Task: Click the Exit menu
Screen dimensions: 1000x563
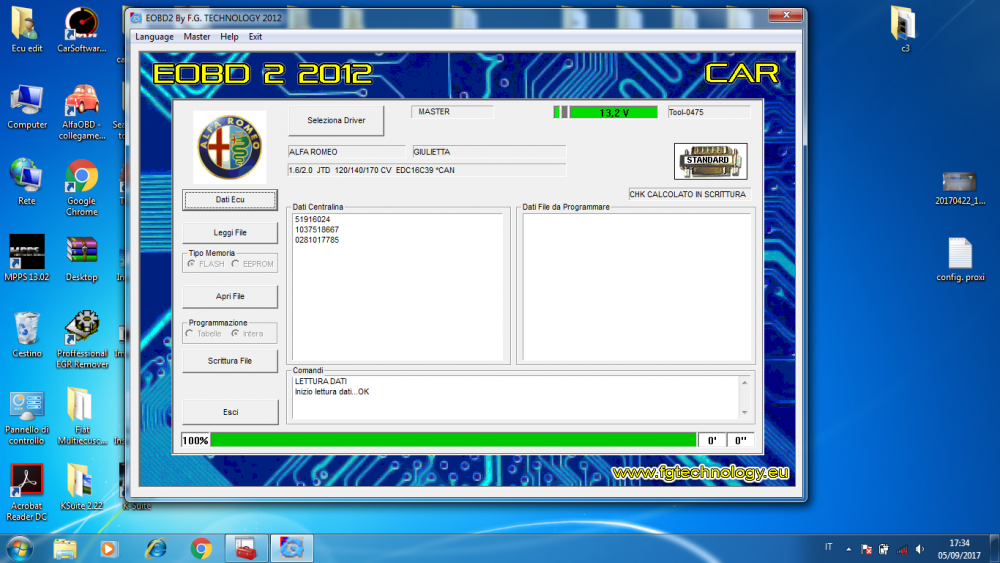Action: pos(255,37)
